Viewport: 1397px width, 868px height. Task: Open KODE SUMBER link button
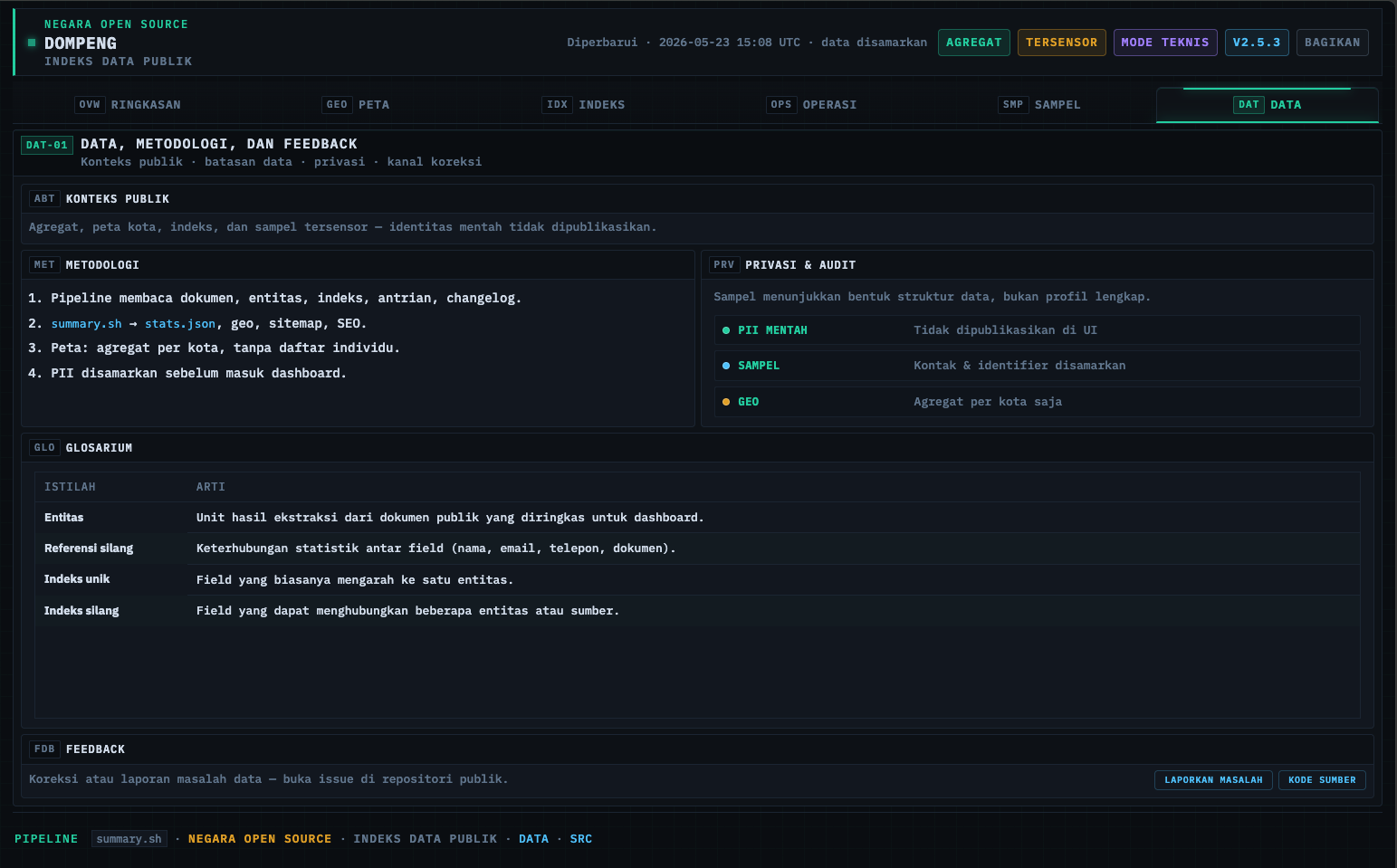(x=1322, y=780)
